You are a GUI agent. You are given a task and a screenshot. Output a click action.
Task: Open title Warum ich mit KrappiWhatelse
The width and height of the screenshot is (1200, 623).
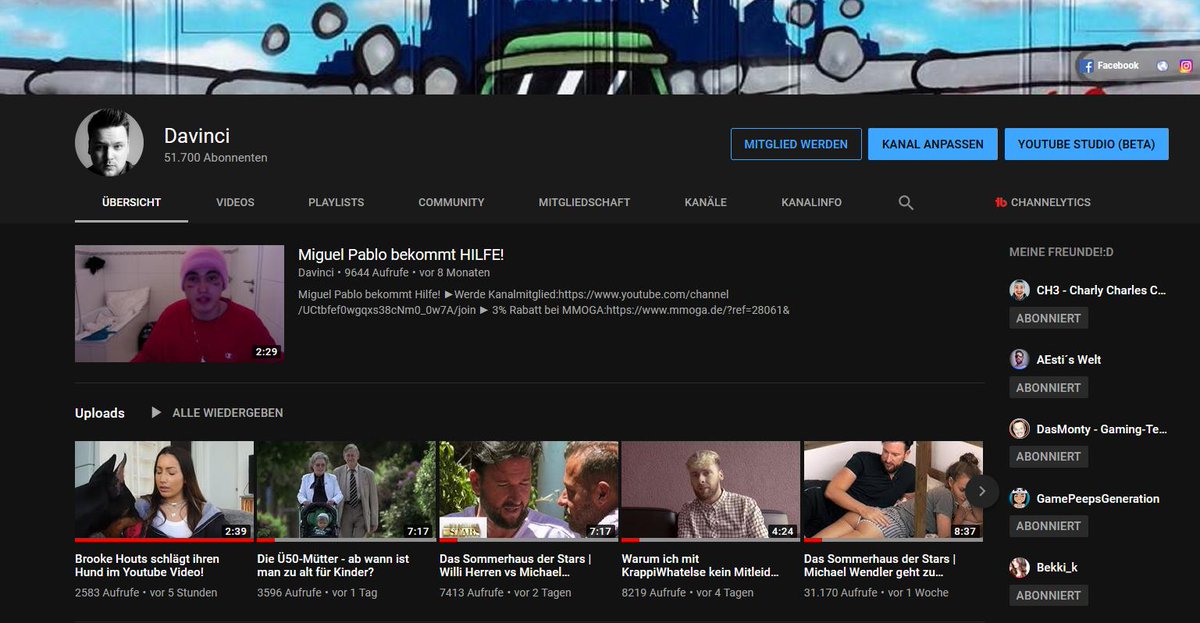699,565
